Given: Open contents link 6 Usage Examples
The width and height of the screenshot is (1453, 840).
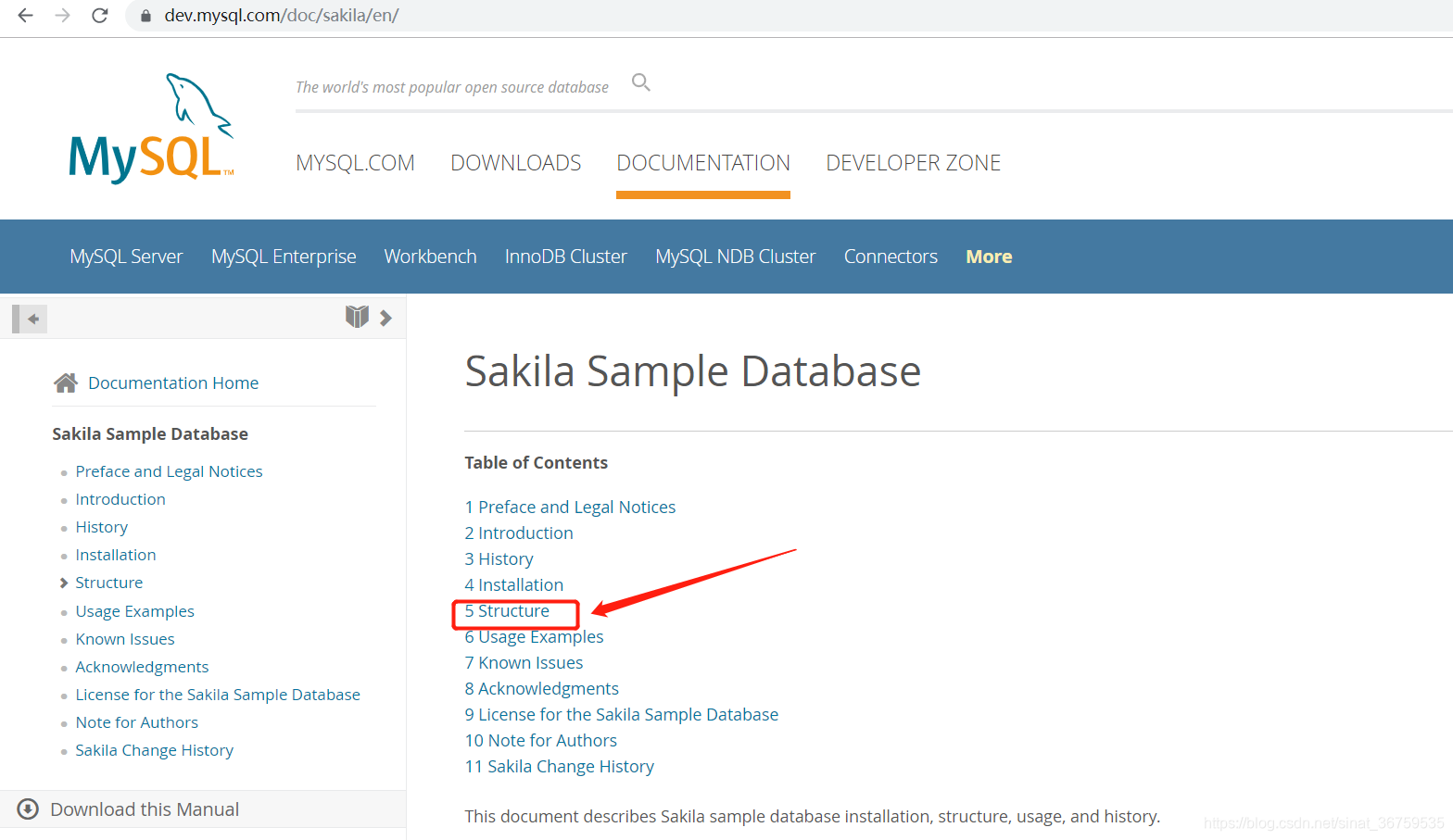Looking at the screenshot, I should [x=534, y=636].
